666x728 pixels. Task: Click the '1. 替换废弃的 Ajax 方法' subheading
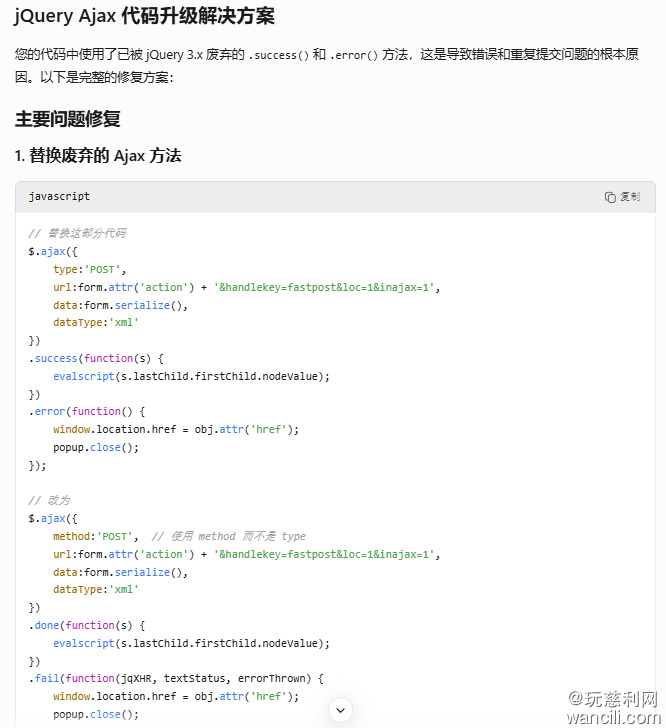click(x=98, y=156)
